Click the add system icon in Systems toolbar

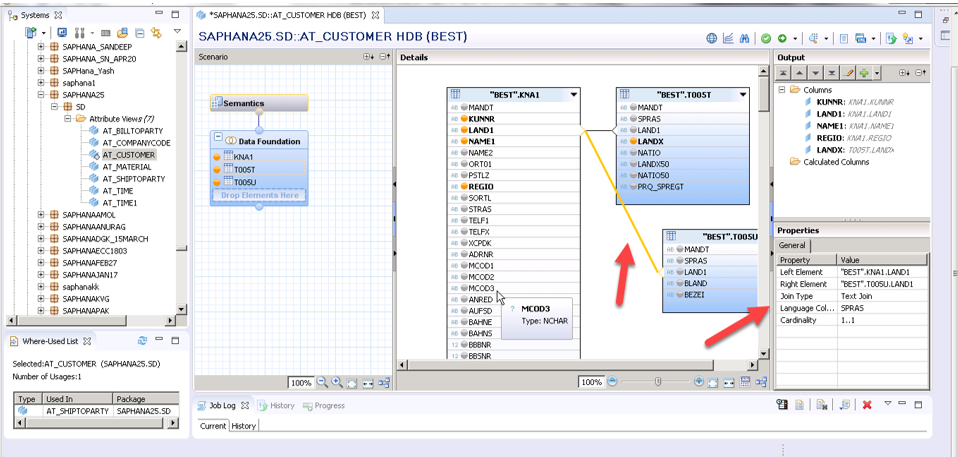click(31, 32)
